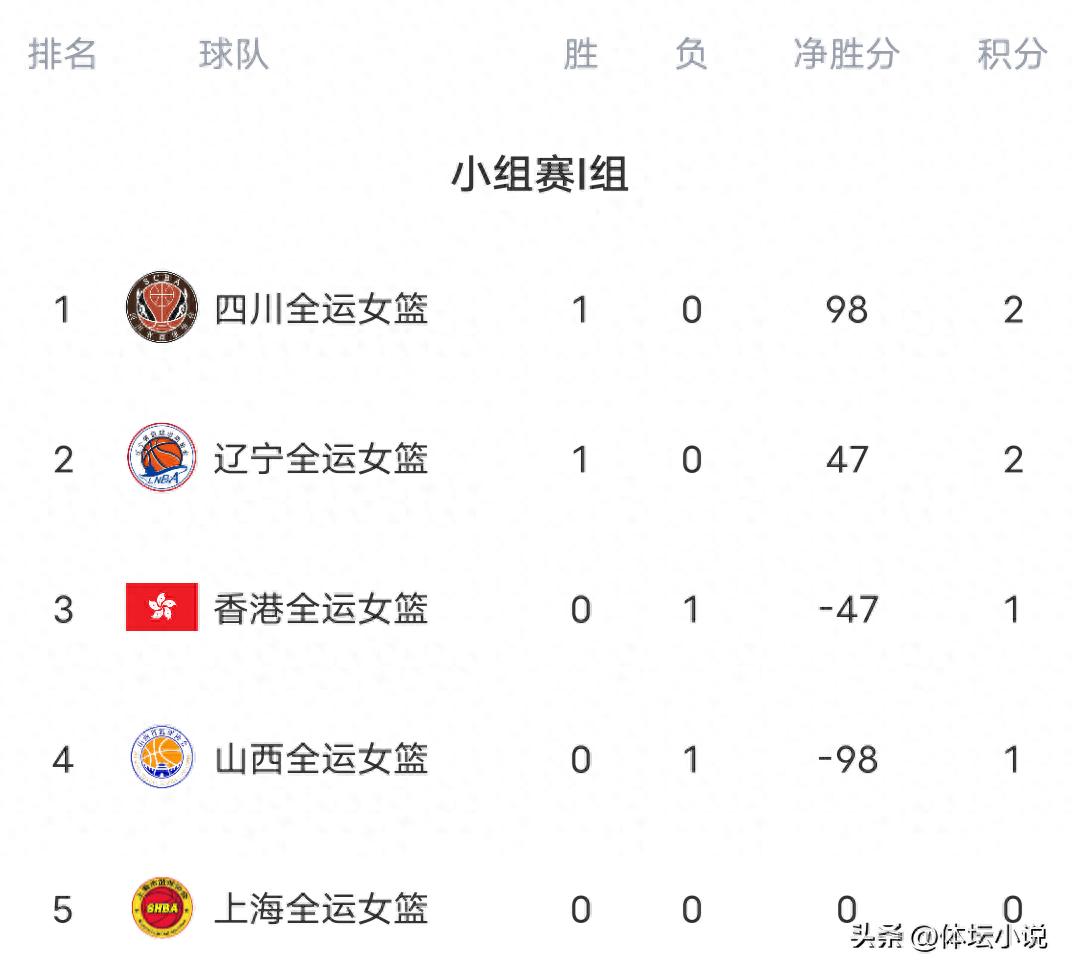Click the Liaoning LNBA team logo
Image resolution: width=1072 pixels, height=974 pixels.
tap(161, 459)
